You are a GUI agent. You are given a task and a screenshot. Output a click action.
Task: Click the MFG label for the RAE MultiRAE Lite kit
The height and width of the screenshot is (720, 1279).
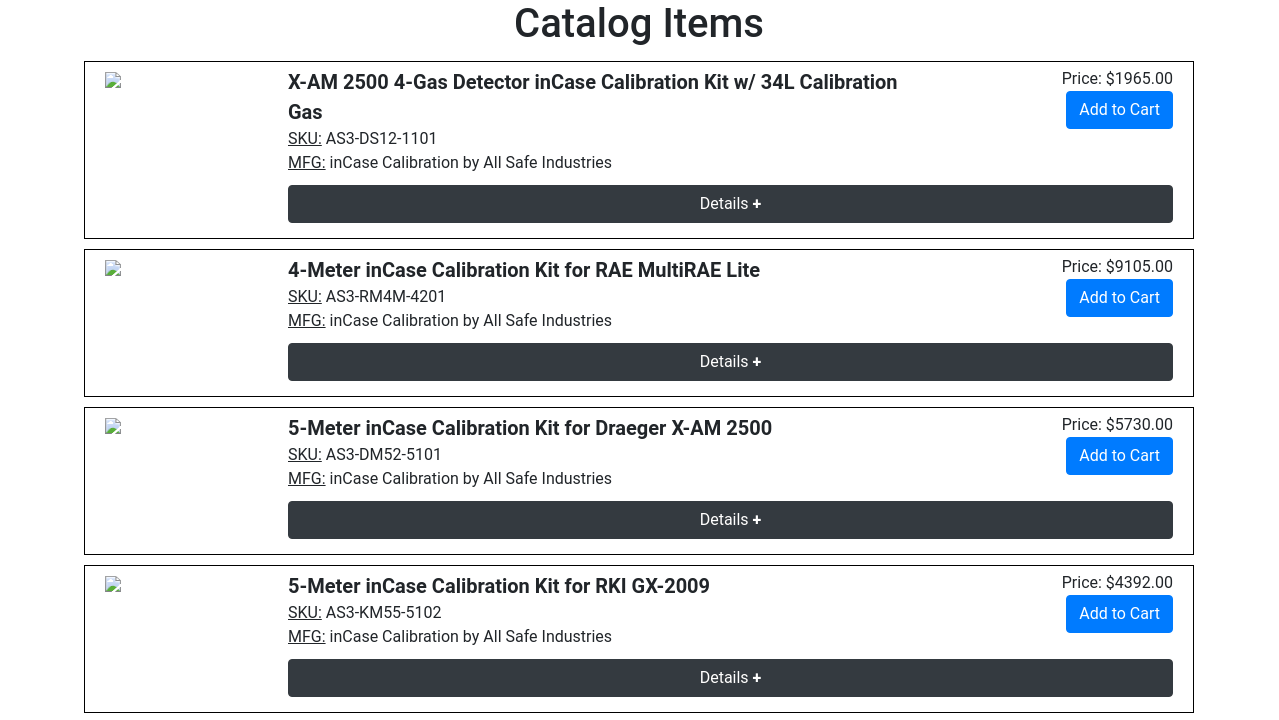tap(306, 321)
